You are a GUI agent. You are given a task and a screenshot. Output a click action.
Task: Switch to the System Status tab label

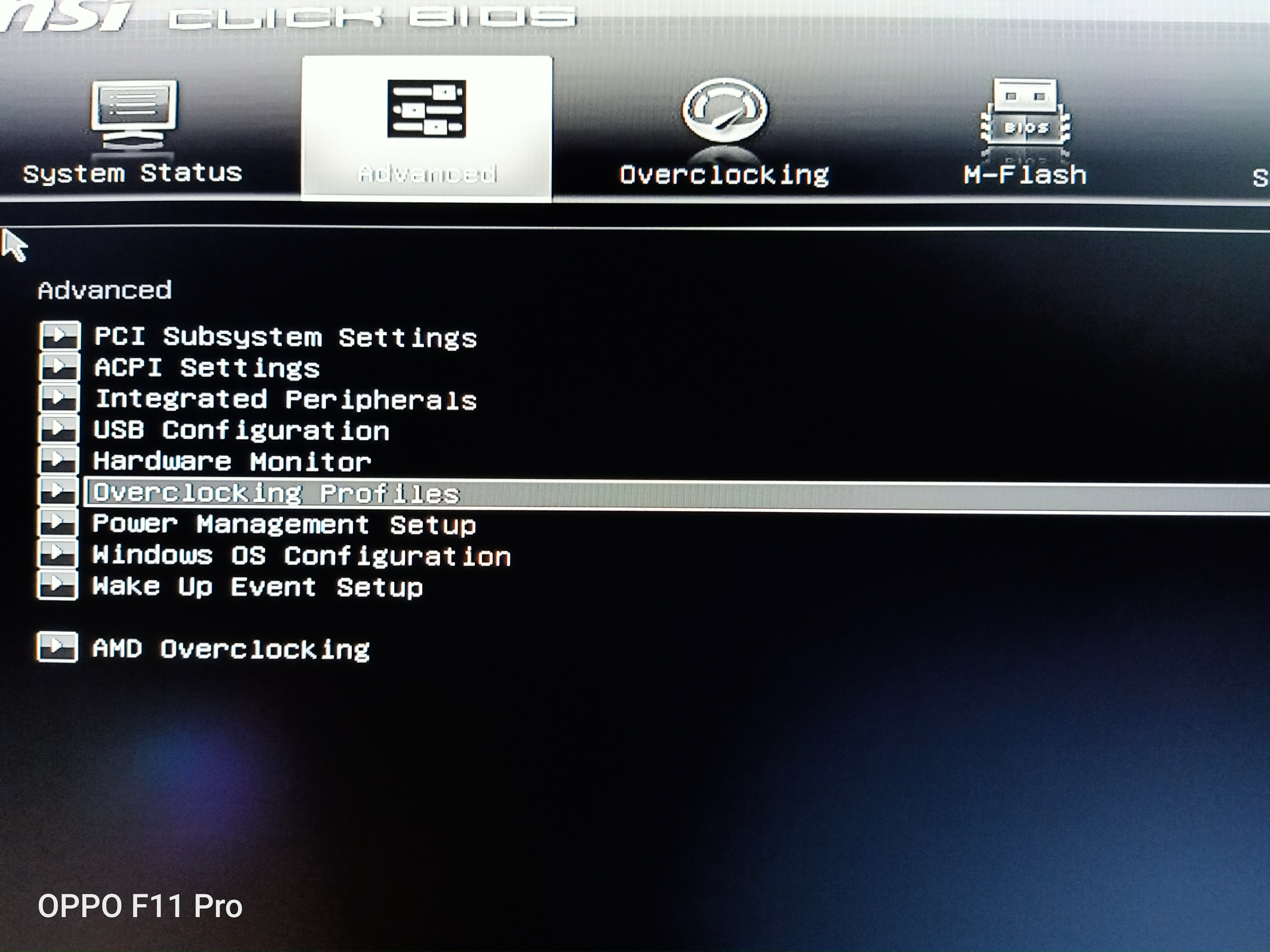pyautogui.click(x=133, y=173)
